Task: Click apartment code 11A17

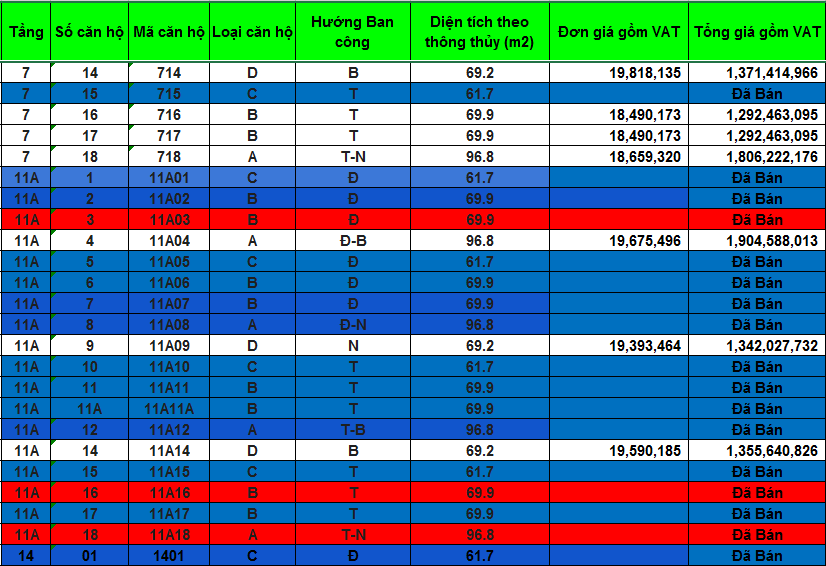Action: tap(169, 513)
